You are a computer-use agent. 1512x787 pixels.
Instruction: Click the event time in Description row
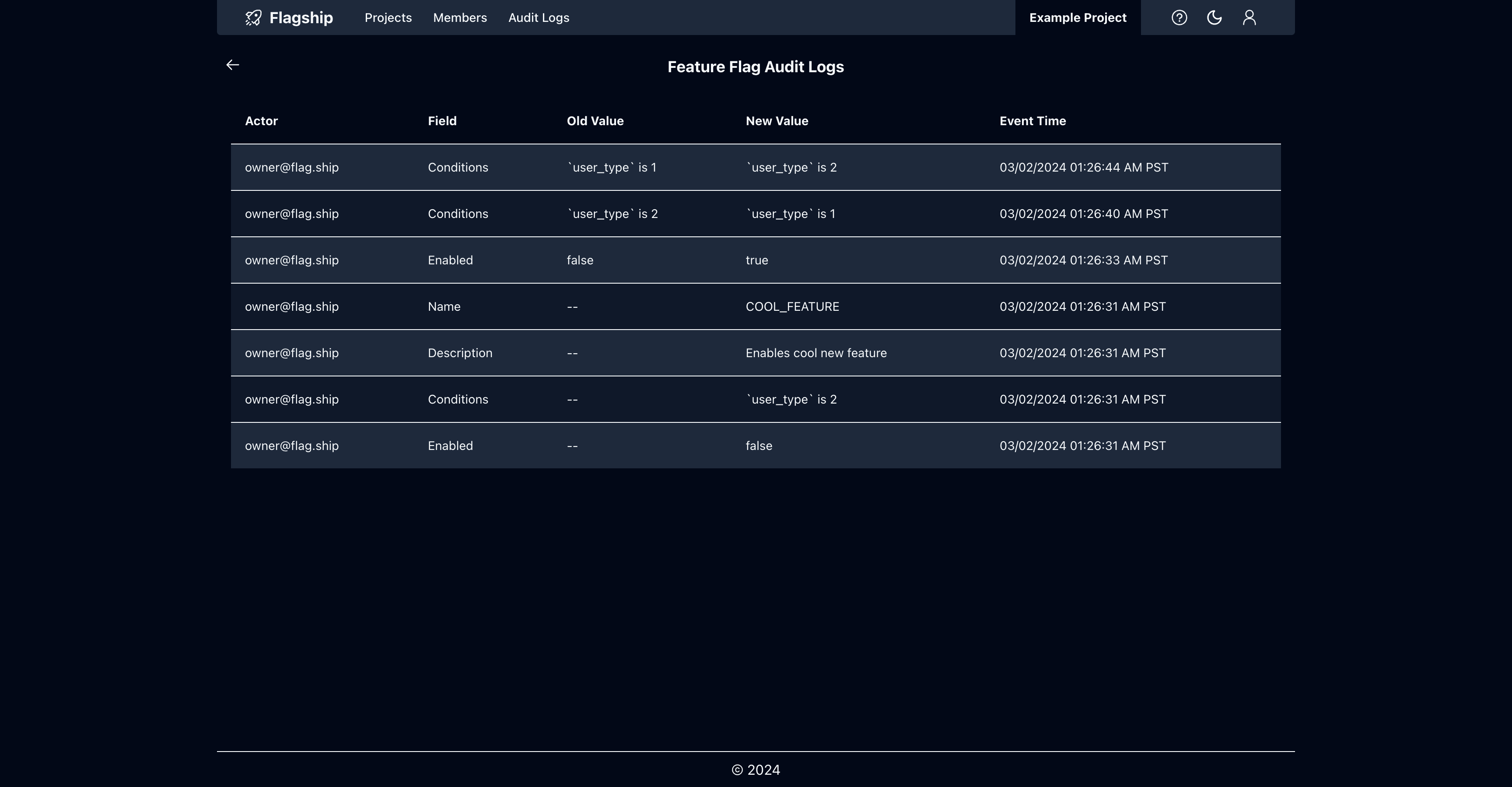[1083, 353]
